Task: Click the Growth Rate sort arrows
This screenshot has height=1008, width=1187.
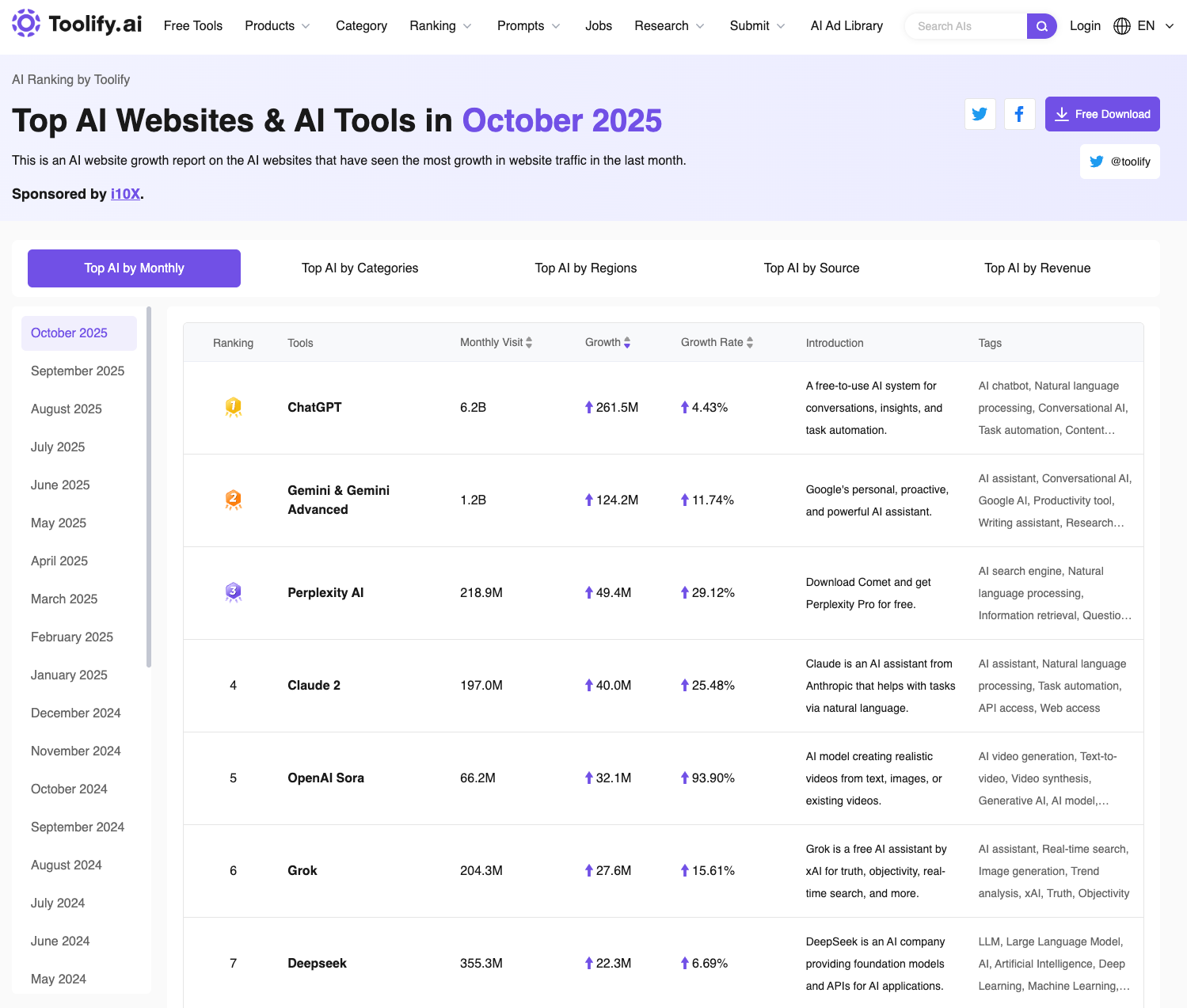Action: coord(750,343)
